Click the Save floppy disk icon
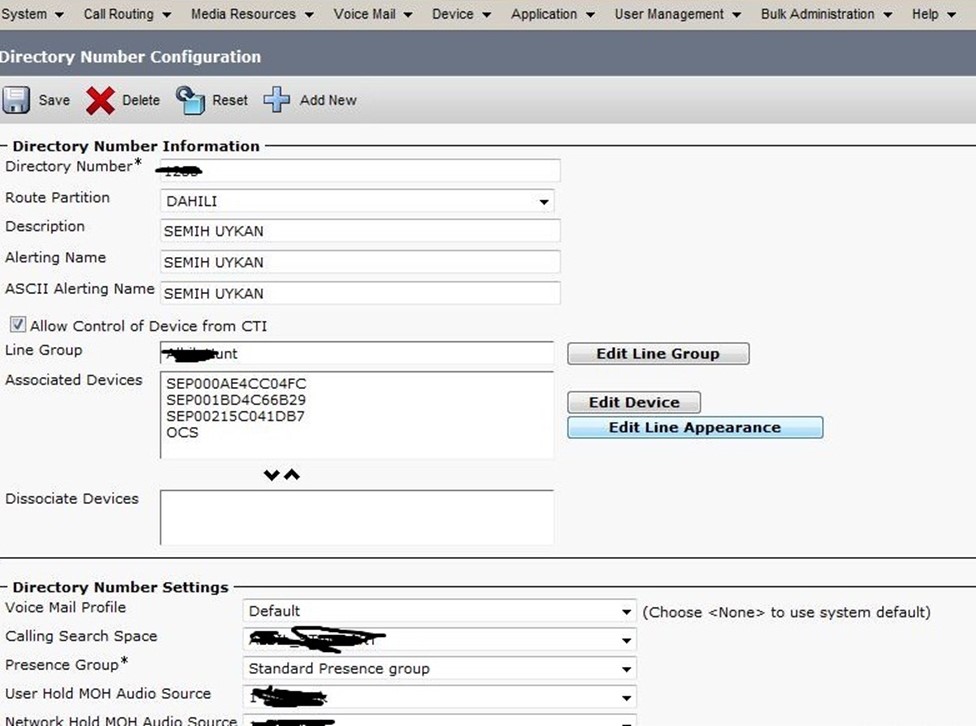 (16, 100)
